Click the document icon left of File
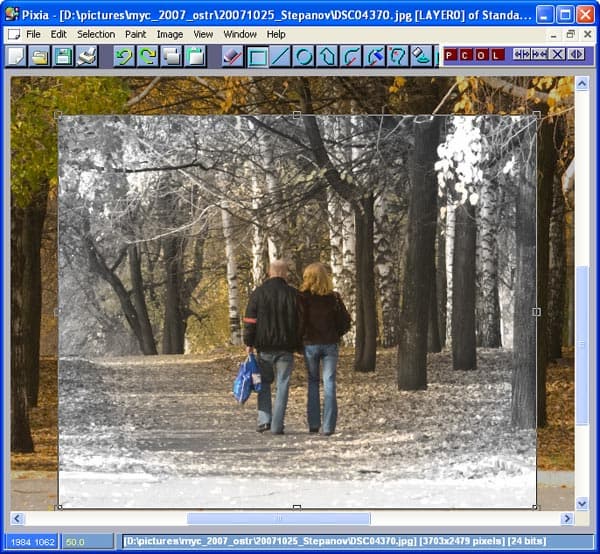 point(14,34)
